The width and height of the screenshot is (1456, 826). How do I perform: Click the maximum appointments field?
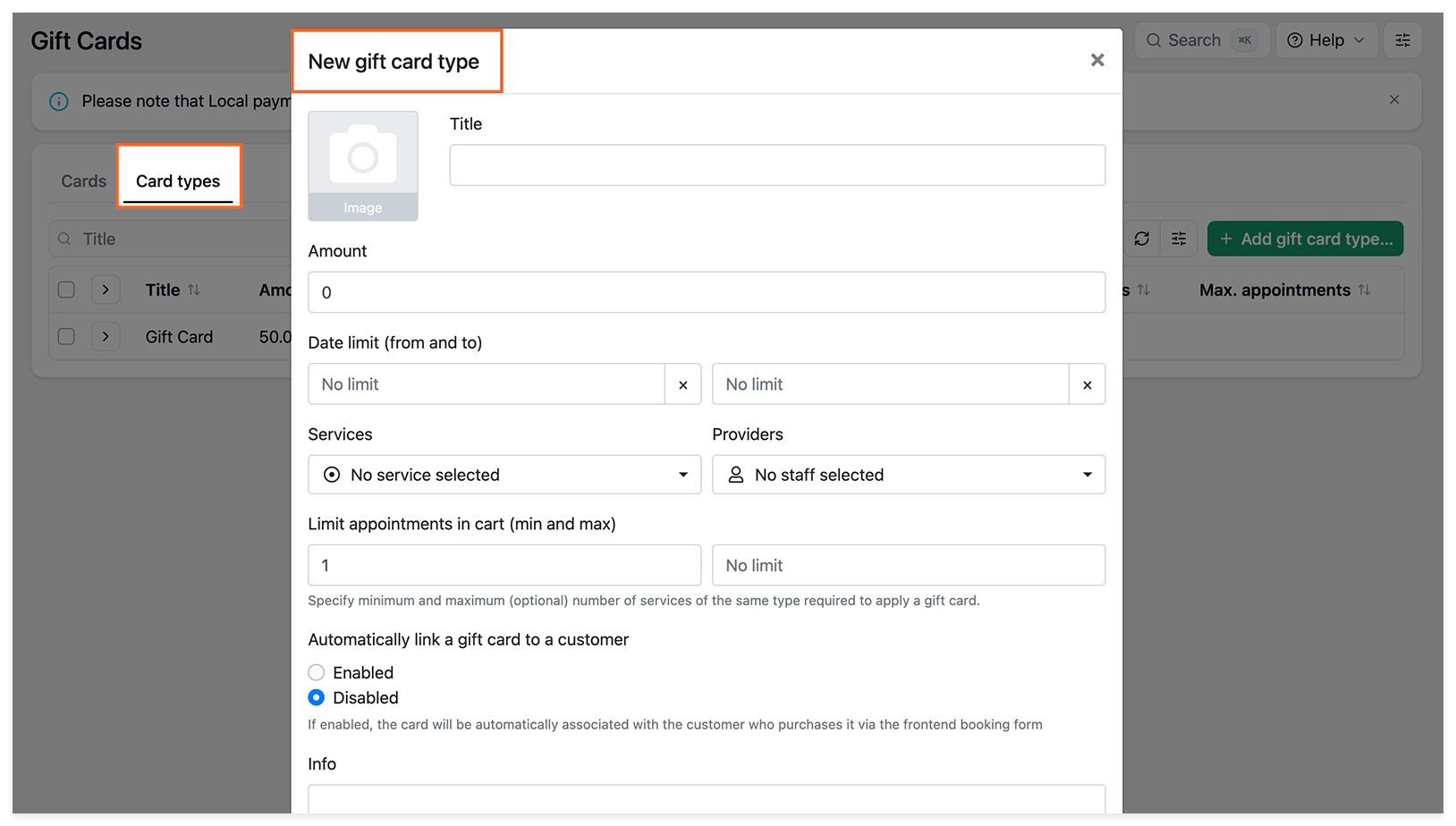point(909,565)
